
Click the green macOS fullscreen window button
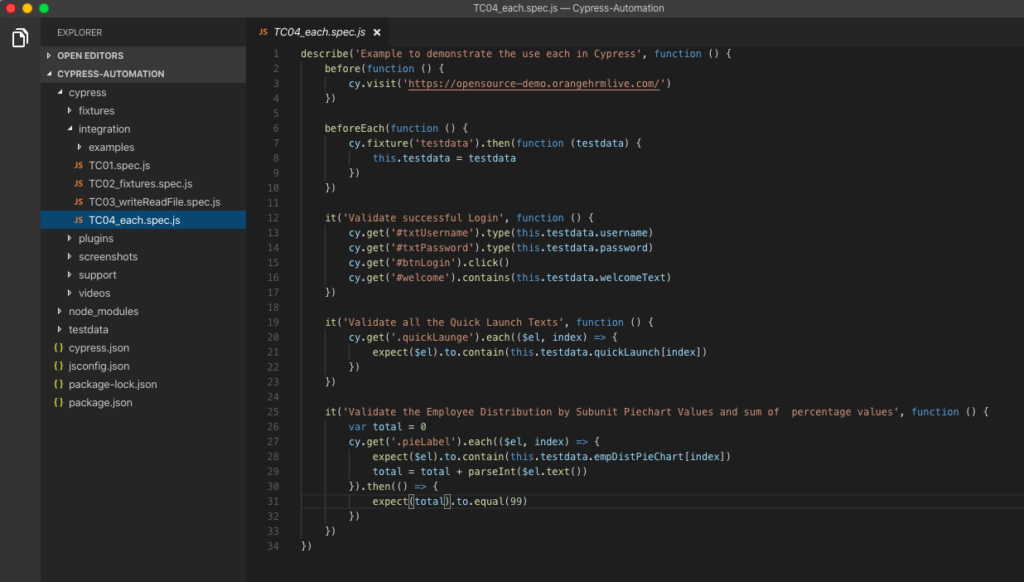tap(44, 8)
